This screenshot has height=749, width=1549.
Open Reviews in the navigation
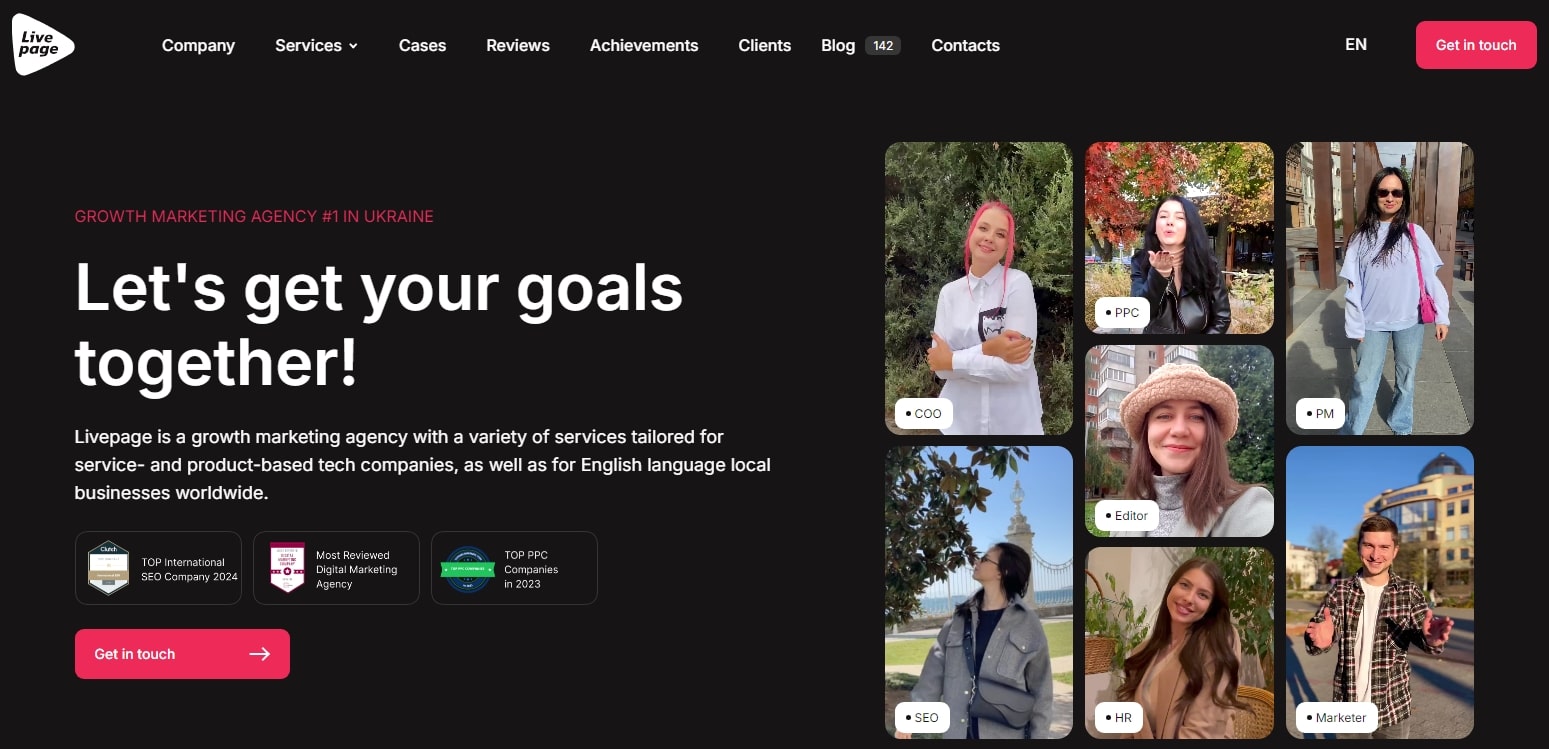tap(518, 45)
